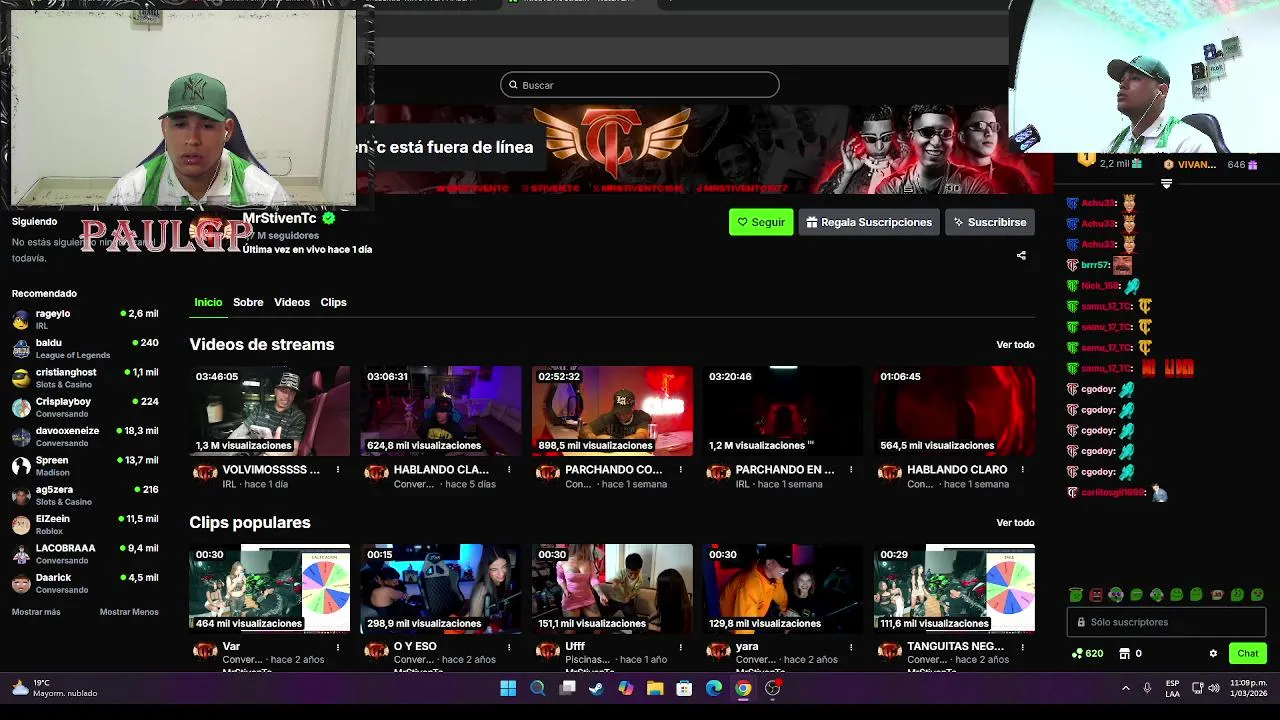Click the Sólo suscriptores chat input

[1166, 622]
